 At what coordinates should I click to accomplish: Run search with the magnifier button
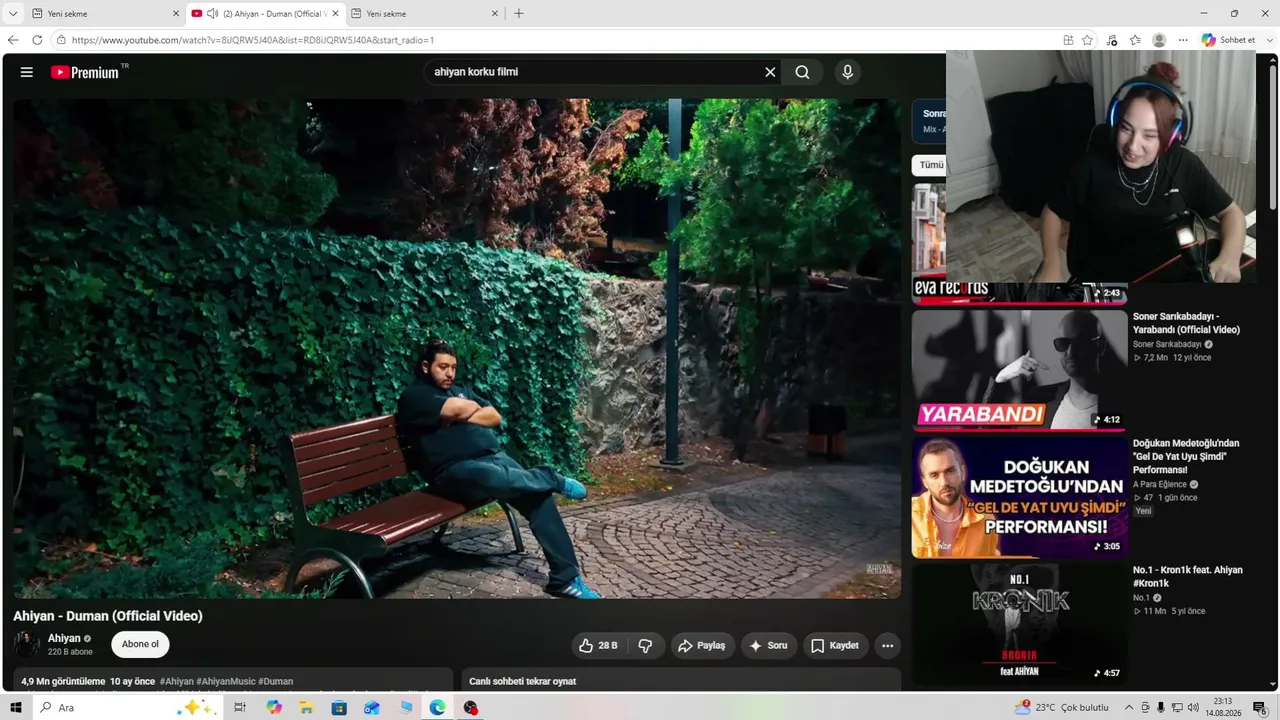pos(802,72)
